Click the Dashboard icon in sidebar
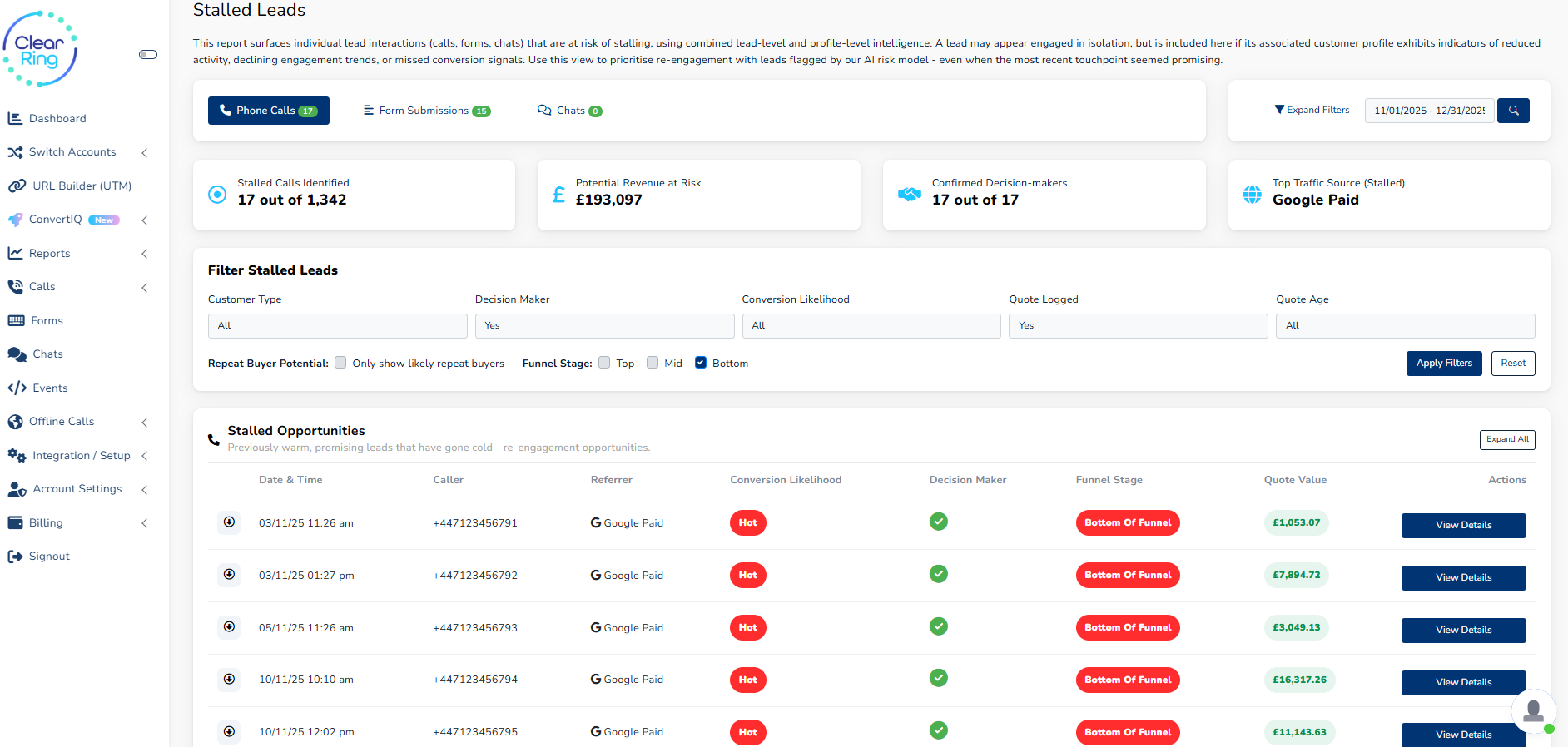Screen dimensions: 1568x747 (15, 118)
